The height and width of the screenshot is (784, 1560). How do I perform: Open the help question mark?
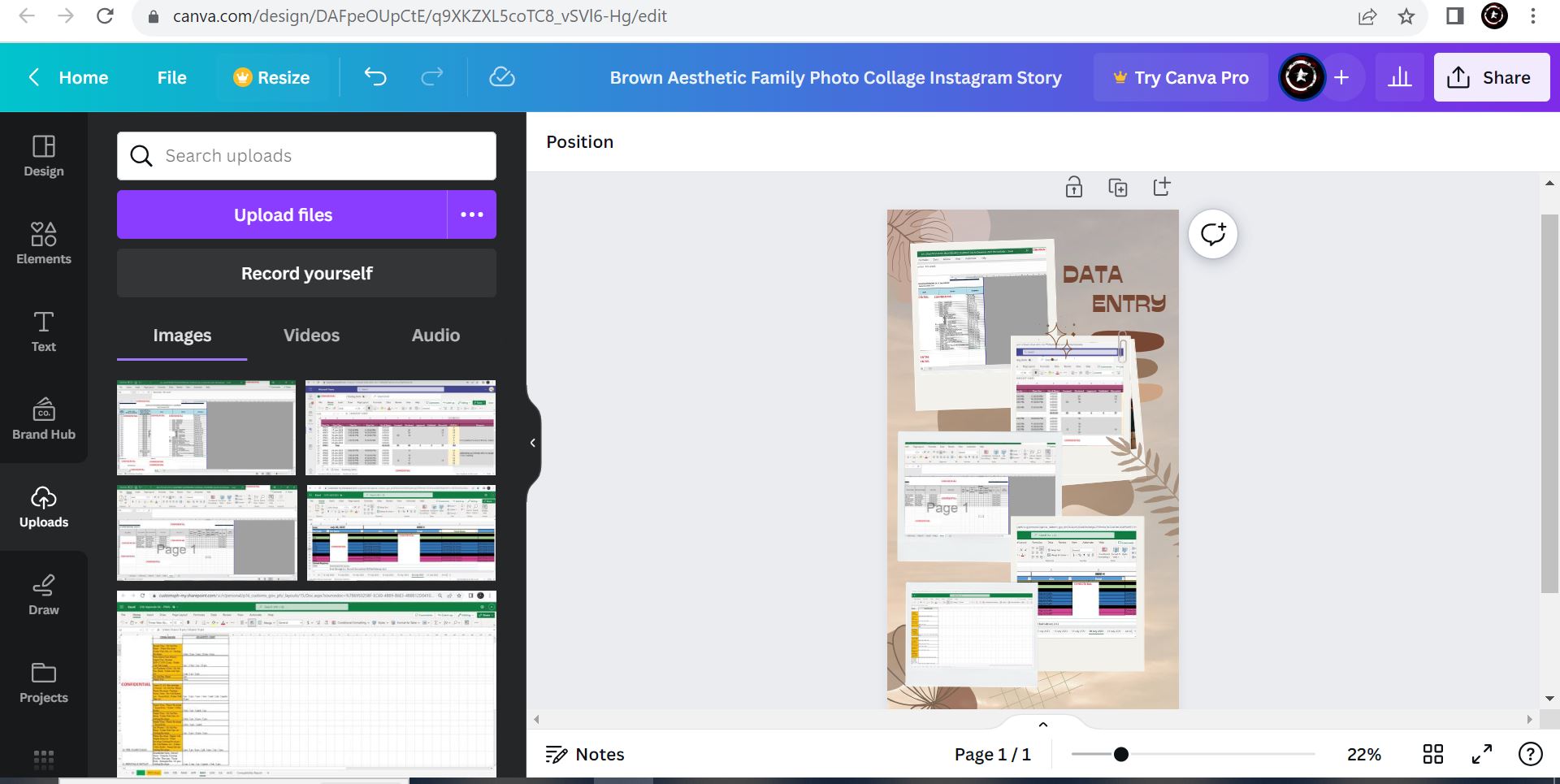coord(1531,754)
